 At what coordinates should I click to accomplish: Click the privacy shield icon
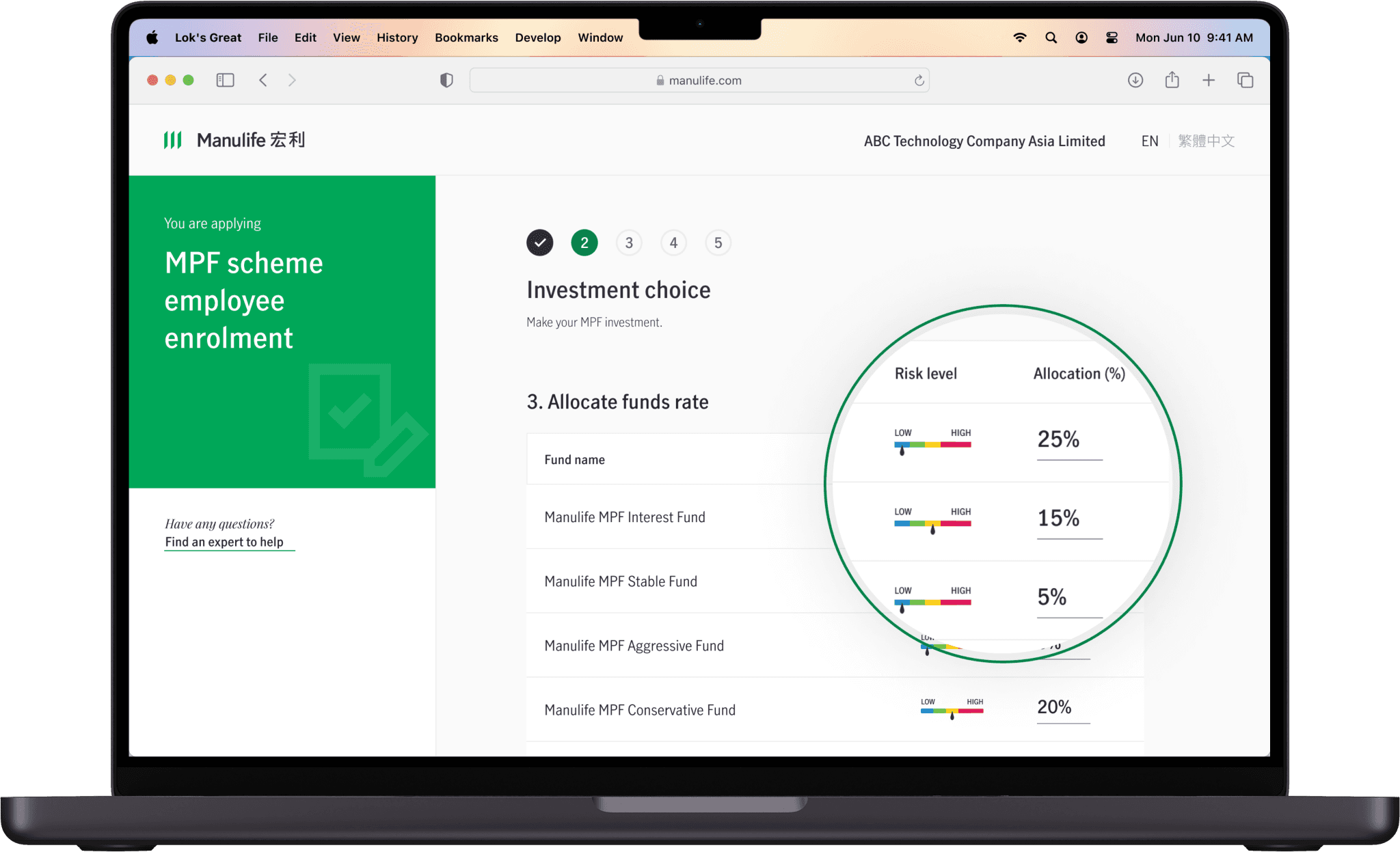tap(446, 81)
